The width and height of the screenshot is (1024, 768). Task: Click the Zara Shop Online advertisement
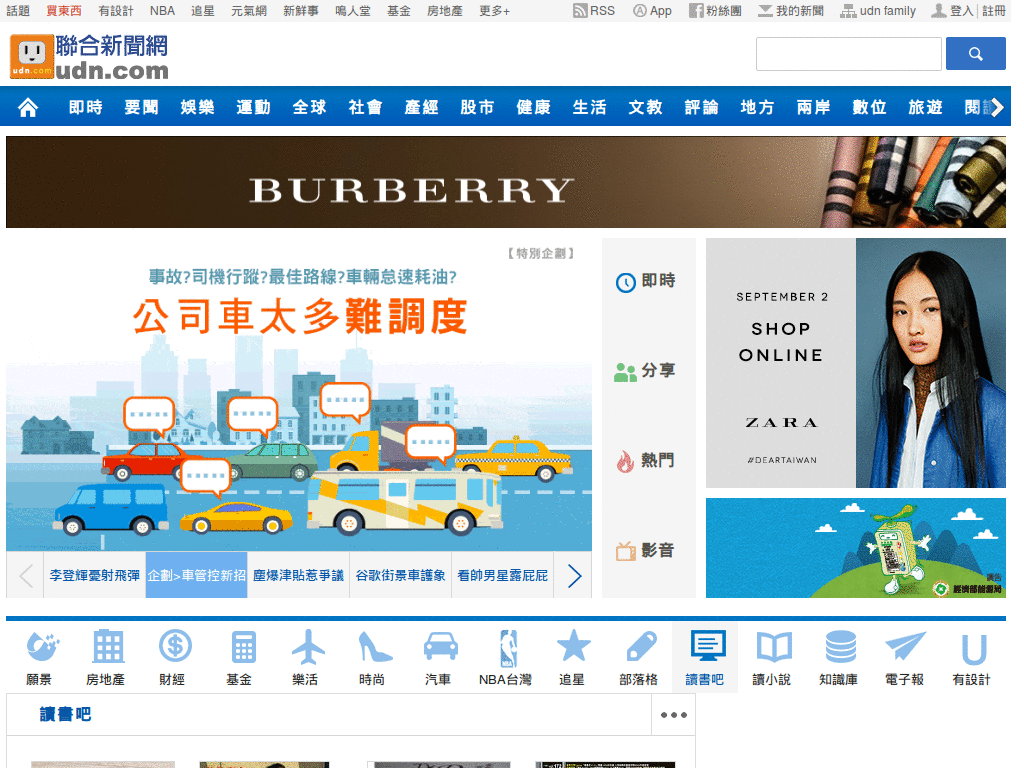856,363
